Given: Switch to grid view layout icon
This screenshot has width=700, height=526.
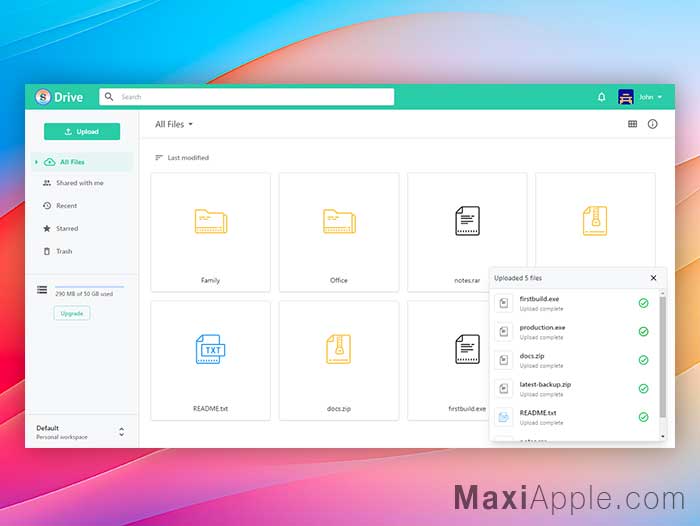Looking at the screenshot, I should point(632,124).
